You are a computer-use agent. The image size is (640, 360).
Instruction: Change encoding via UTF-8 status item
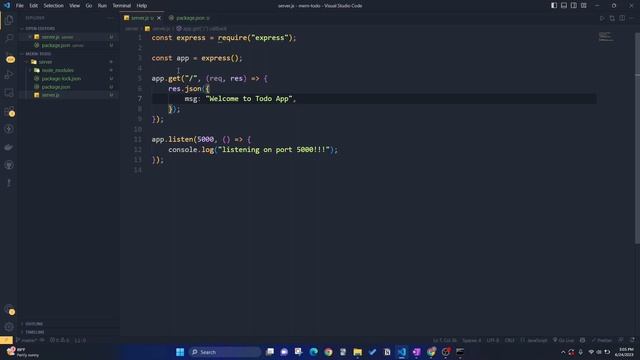tap(493, 340)
